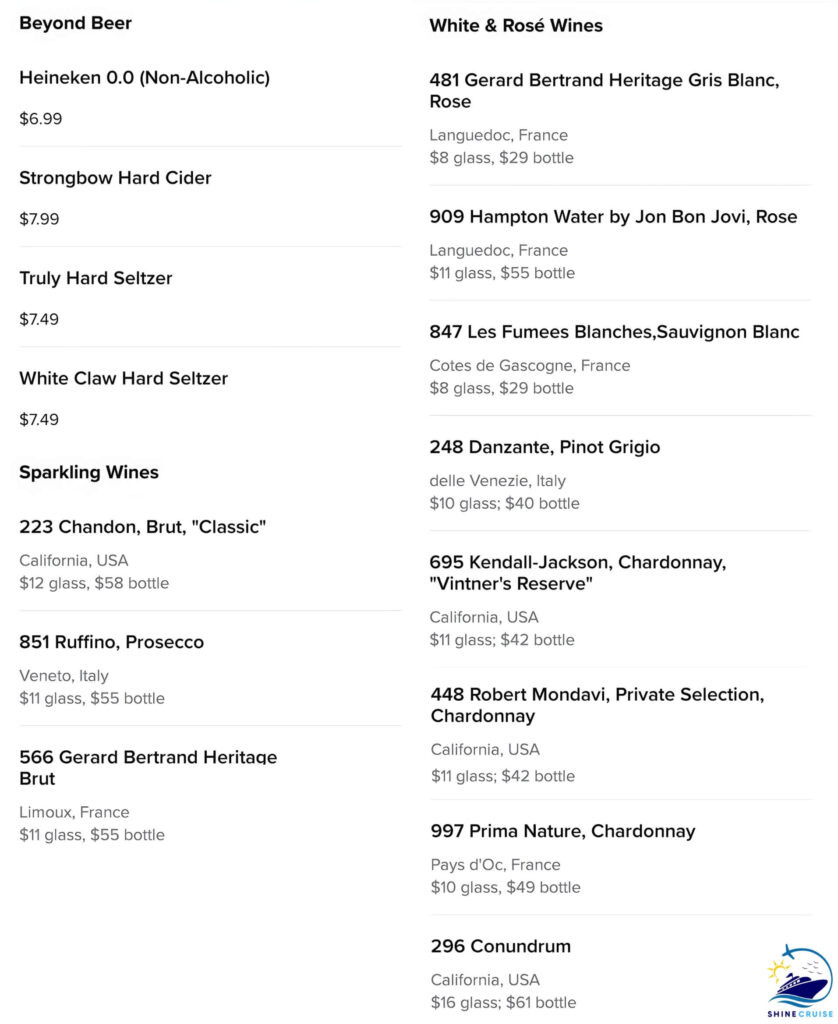Click the Shine Cruise ship logo
Image resolution: width=838 pixels, height=1024 pixels.
[799, 980]
